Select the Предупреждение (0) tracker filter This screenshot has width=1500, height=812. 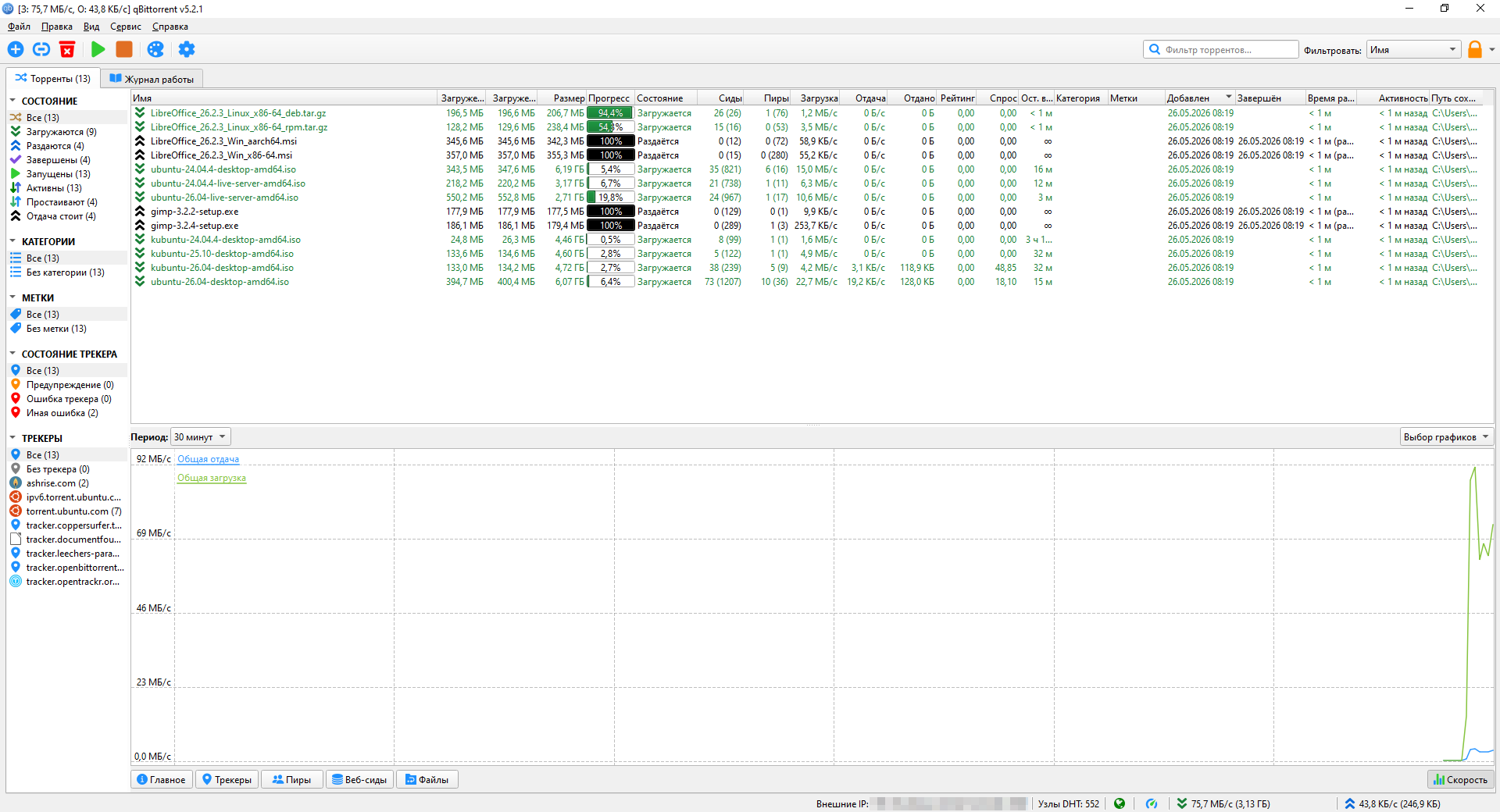[67, 385]
